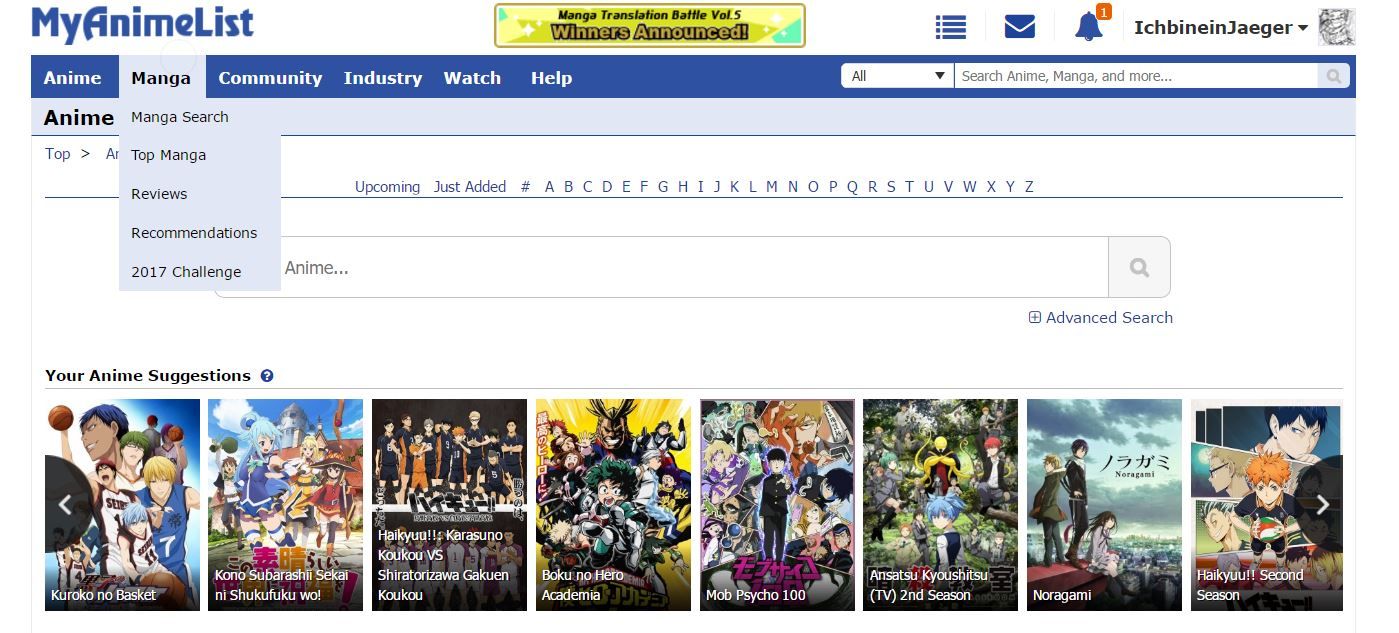Viewport: 1399px width, 633px height.
Task: Click the user profile avatar
Action: (1337, 27)
